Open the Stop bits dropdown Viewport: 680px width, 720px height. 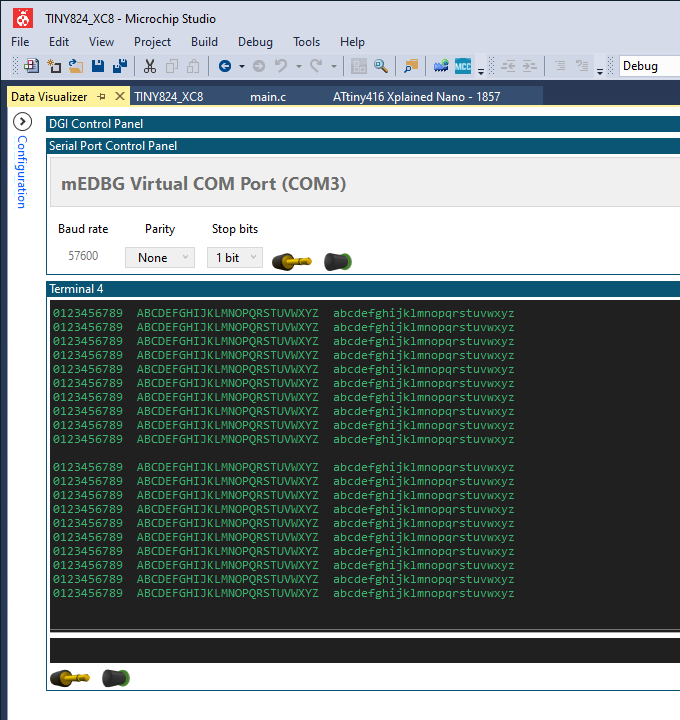tap(235, 258)
